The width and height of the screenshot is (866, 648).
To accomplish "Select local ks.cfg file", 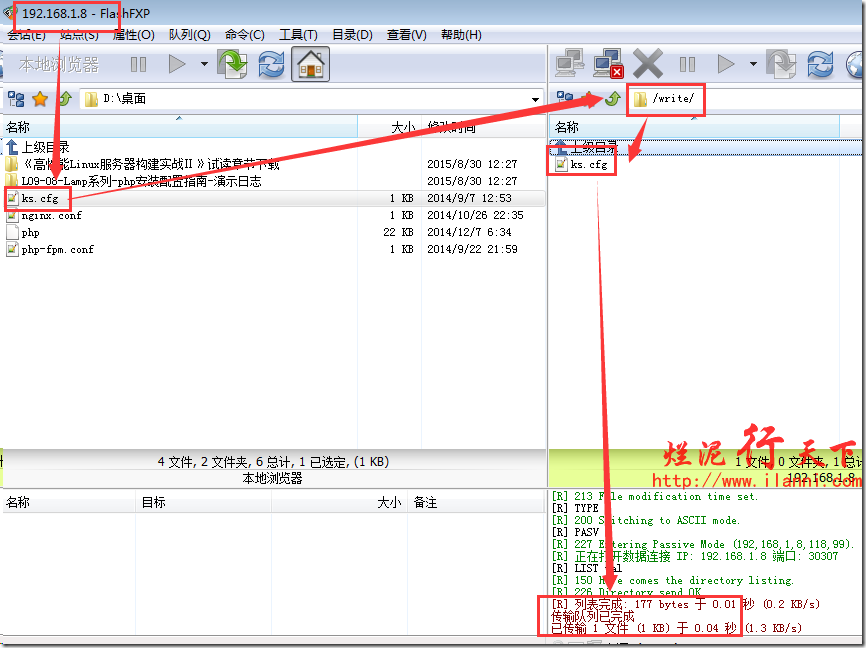I will point(33,198).
